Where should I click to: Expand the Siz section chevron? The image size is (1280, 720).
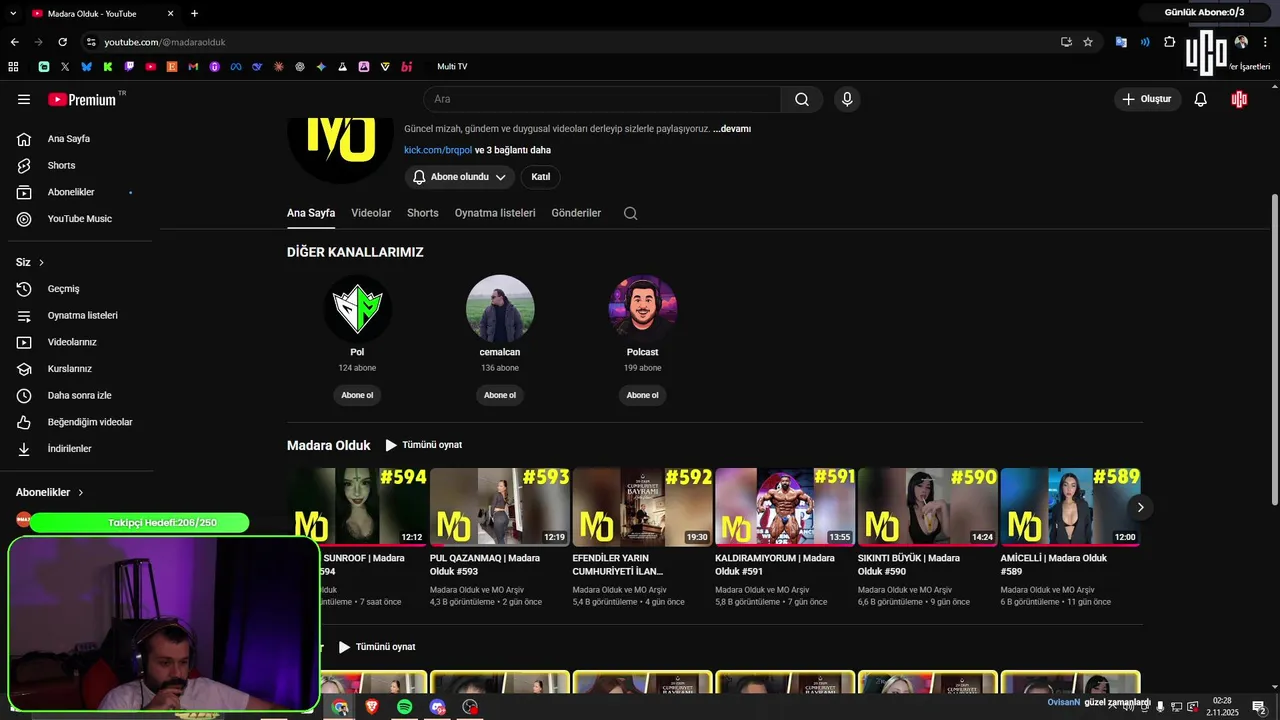[x=41, y=262]
